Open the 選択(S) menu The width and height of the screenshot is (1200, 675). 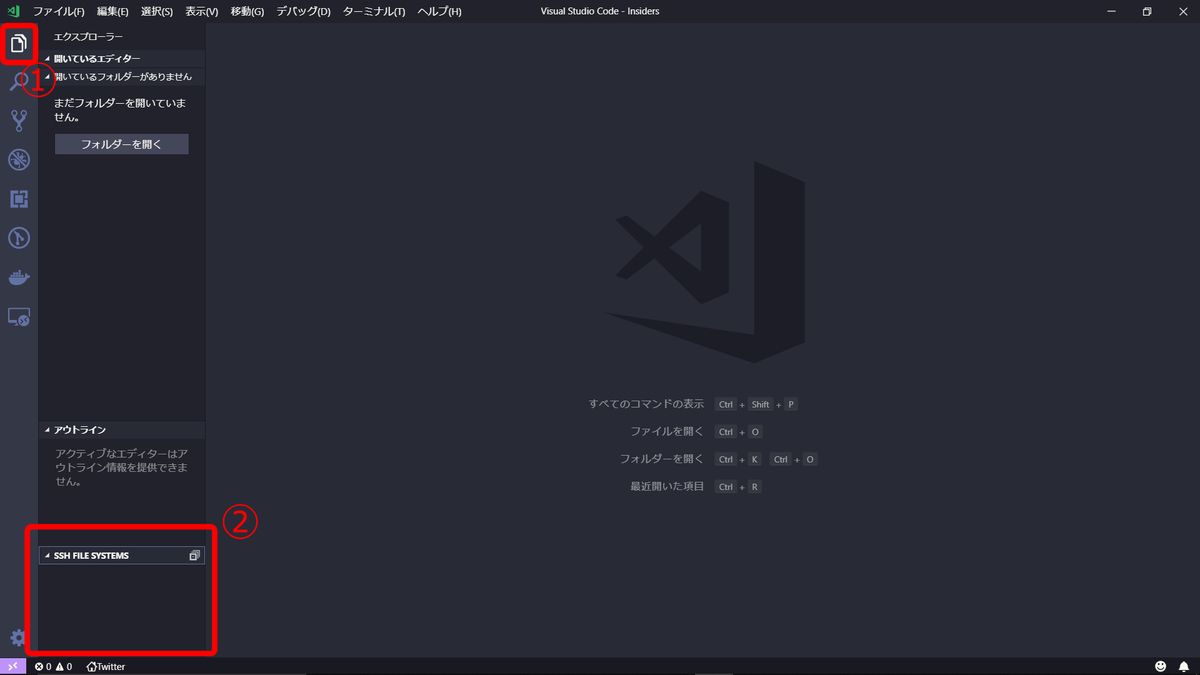[157, 11]
